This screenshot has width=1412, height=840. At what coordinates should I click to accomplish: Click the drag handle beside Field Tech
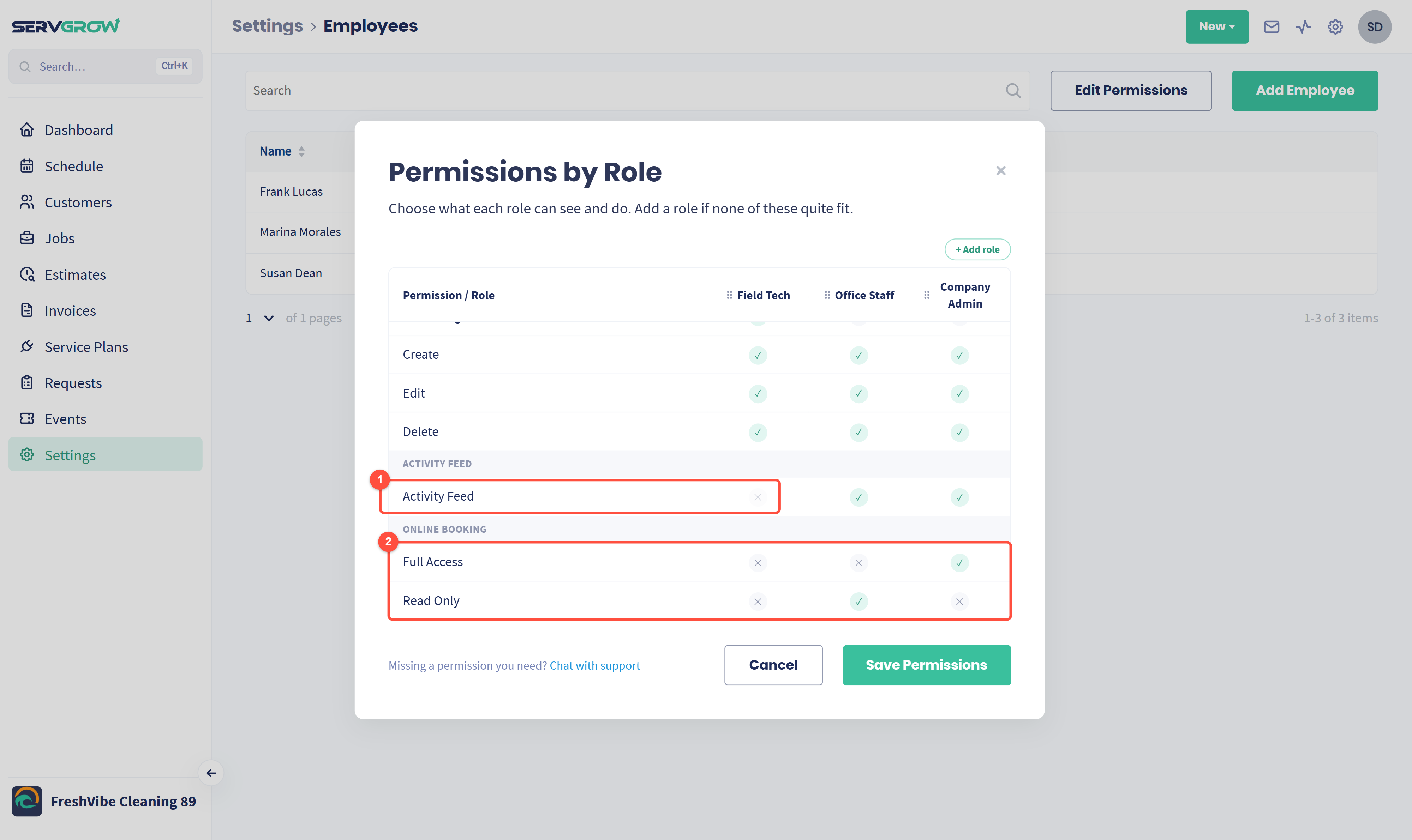pos(729,295)
